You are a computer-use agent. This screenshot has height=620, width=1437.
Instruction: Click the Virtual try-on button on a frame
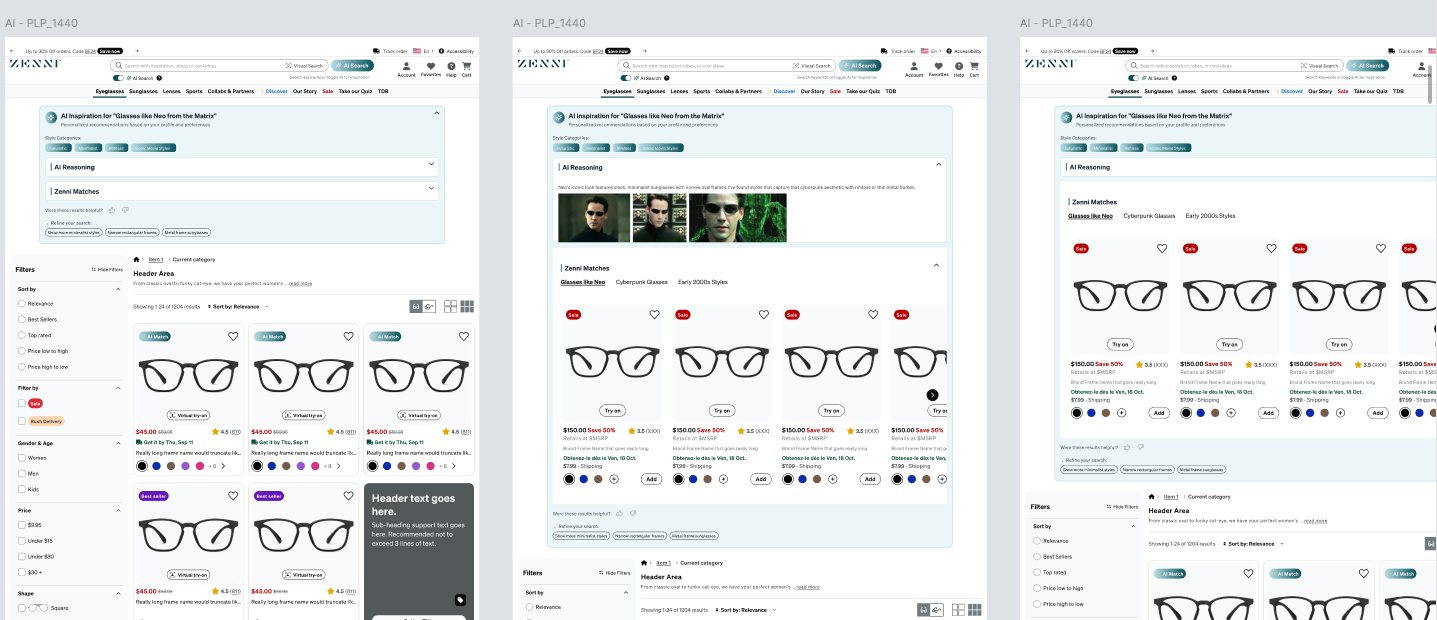point(188,414)
